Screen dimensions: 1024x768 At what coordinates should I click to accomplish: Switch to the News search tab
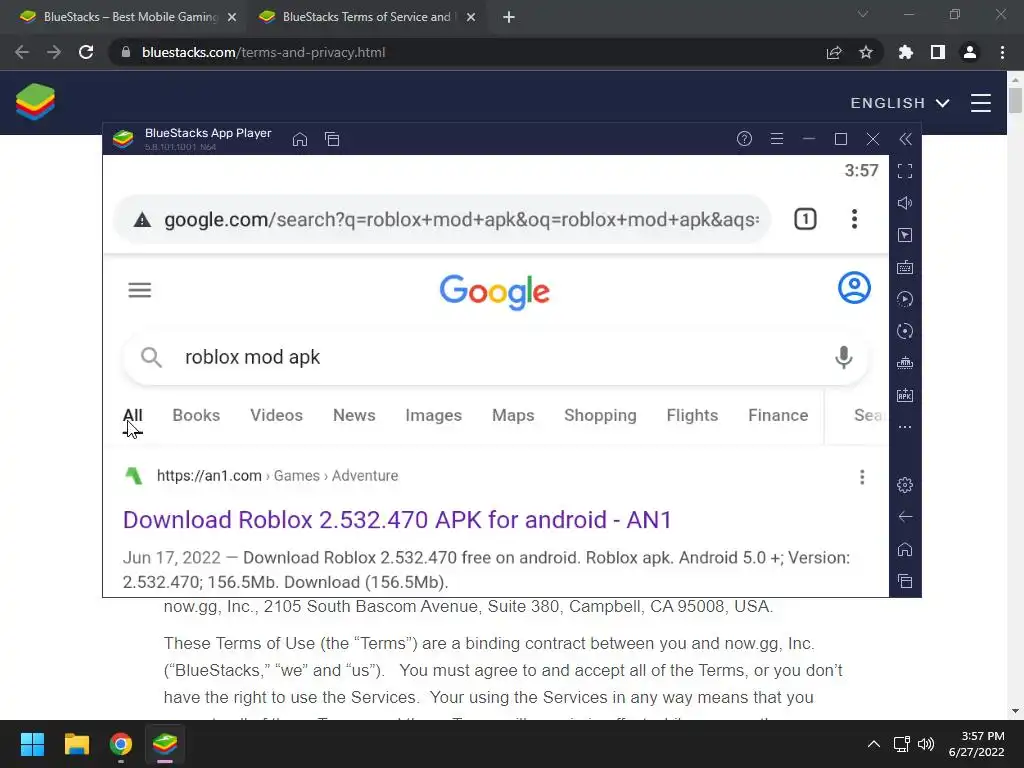[354, 415]
